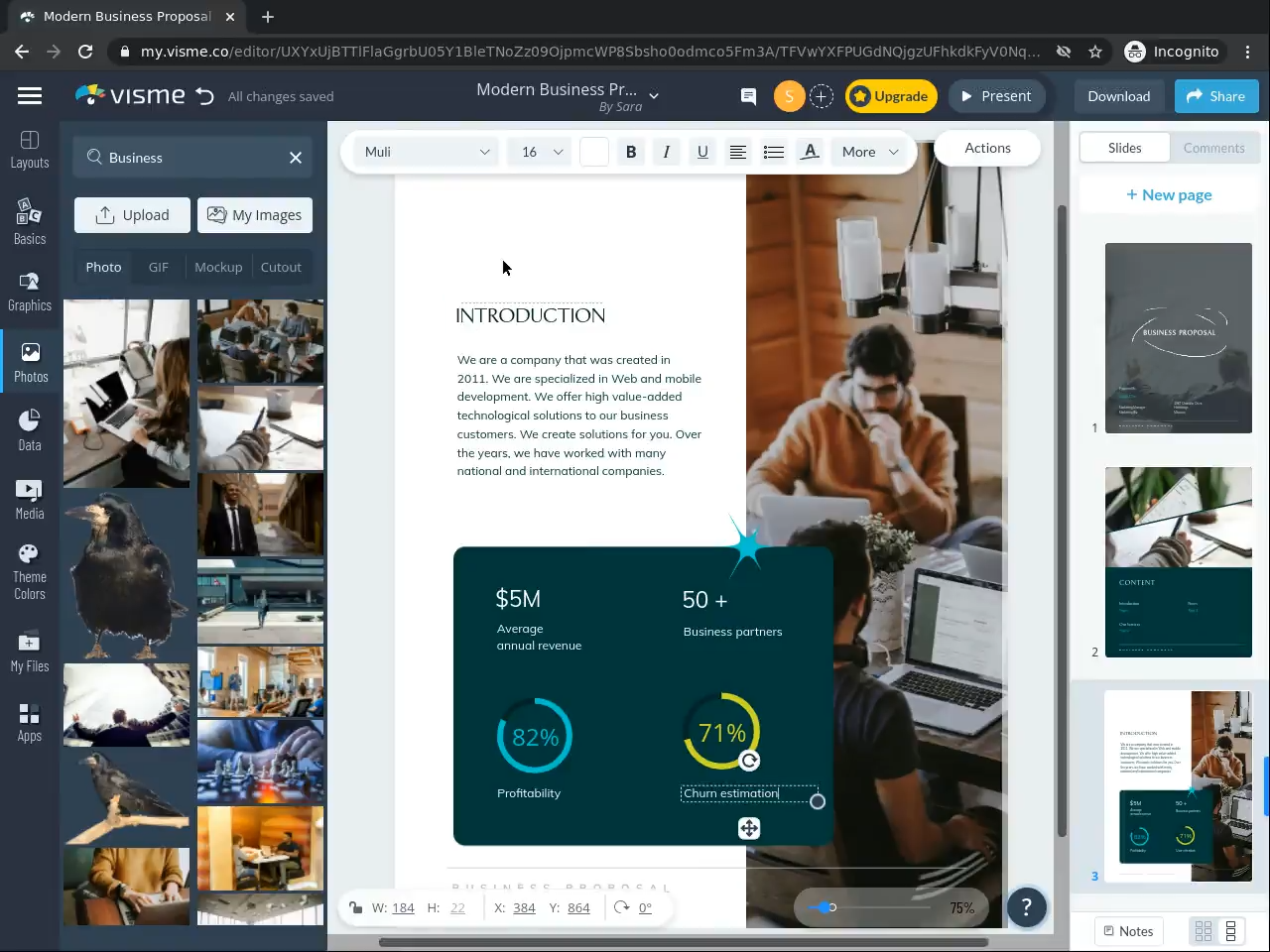
Task: Add a New page
Action: 1169,195
